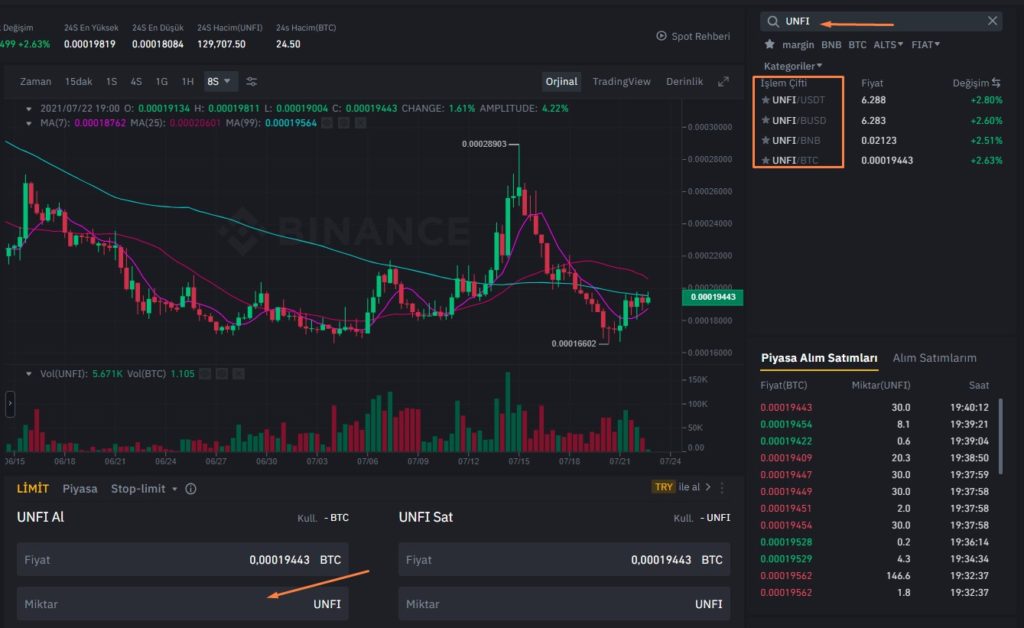Switch chart interval to 4S
The width and height of the screenshot is (1024, 628).
coord(136,82)
